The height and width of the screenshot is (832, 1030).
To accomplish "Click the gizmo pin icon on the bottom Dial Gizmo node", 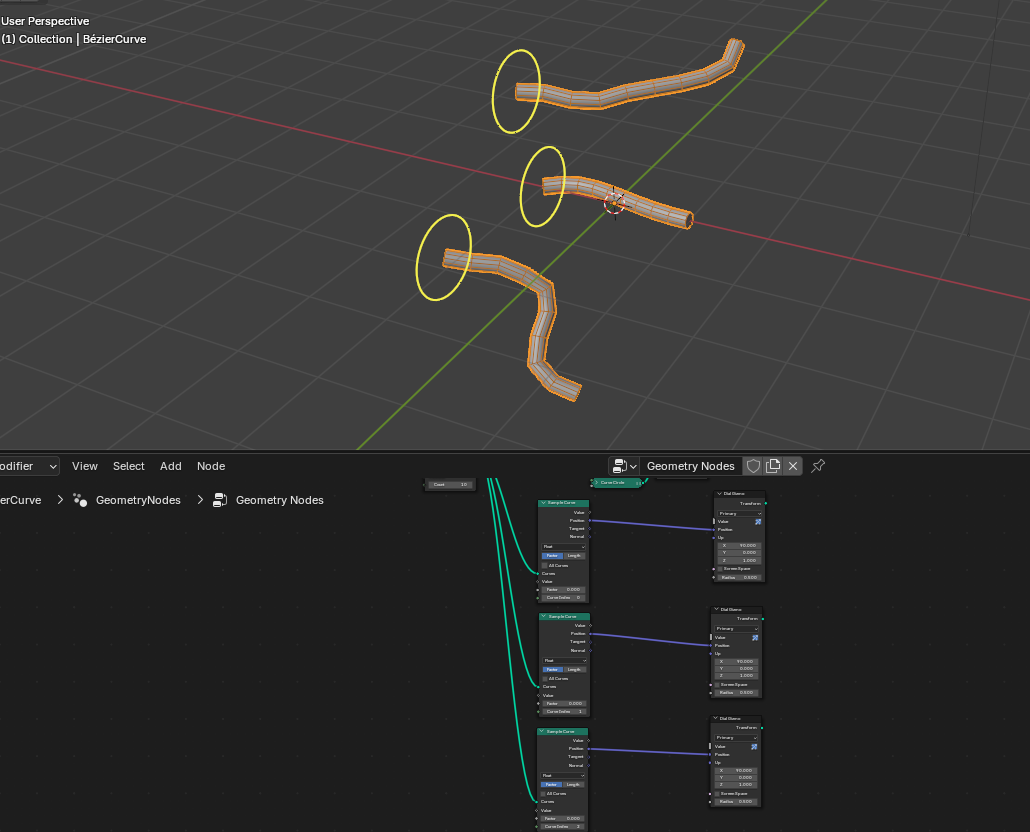I will 754,747.
